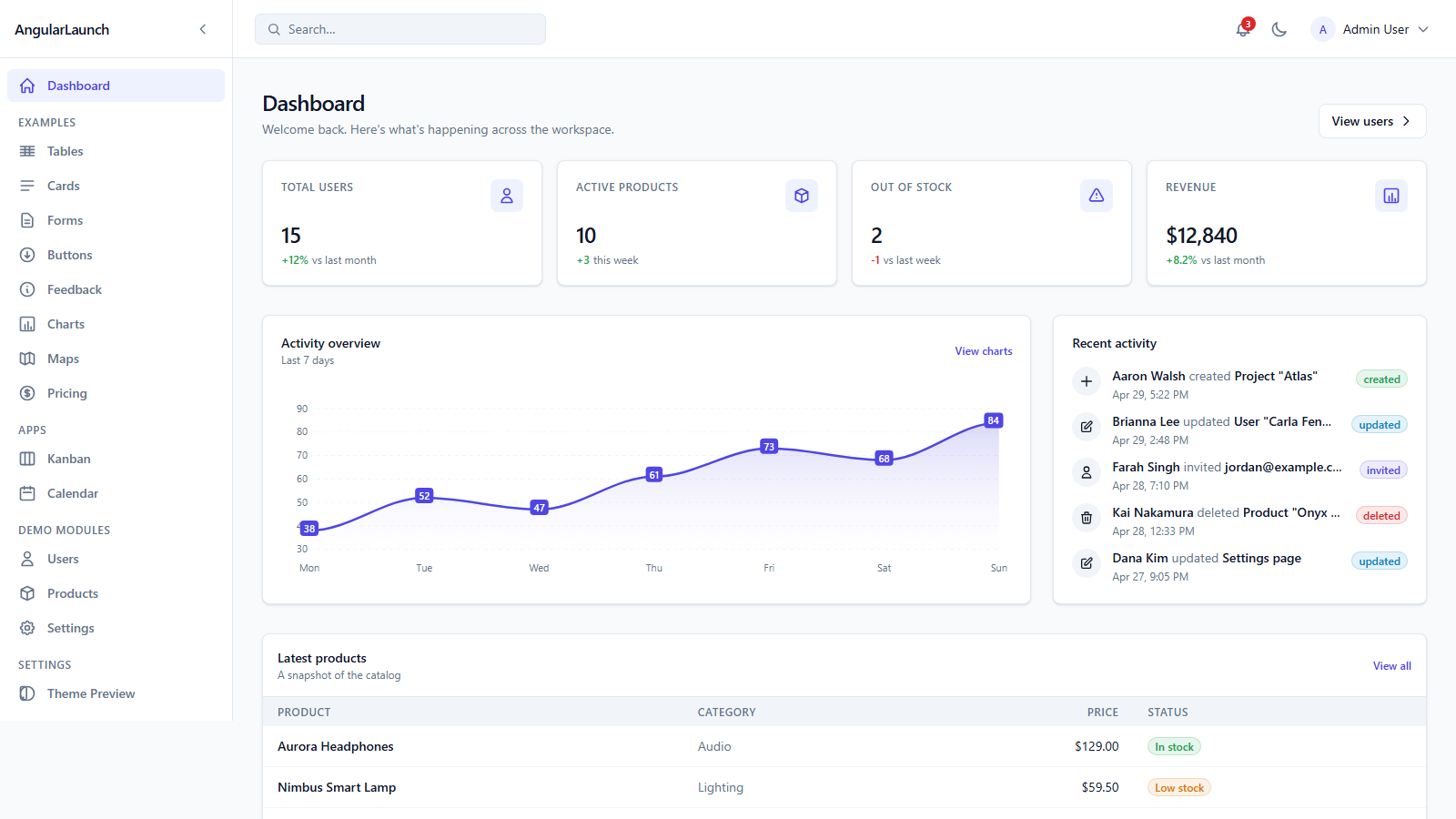1456x819 pixels.
Task: Click the View all products link
Action: coord(1392,666)
